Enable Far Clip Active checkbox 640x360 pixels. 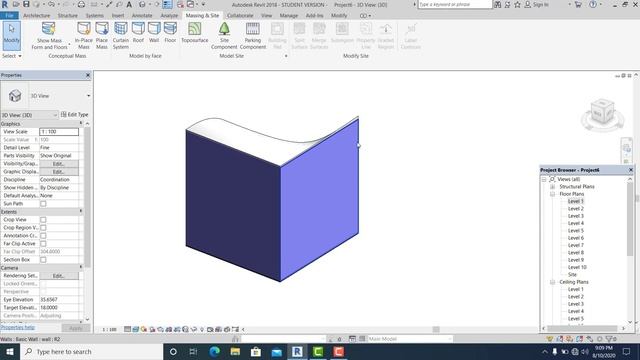pyautogui.click(x=43, y=244)
